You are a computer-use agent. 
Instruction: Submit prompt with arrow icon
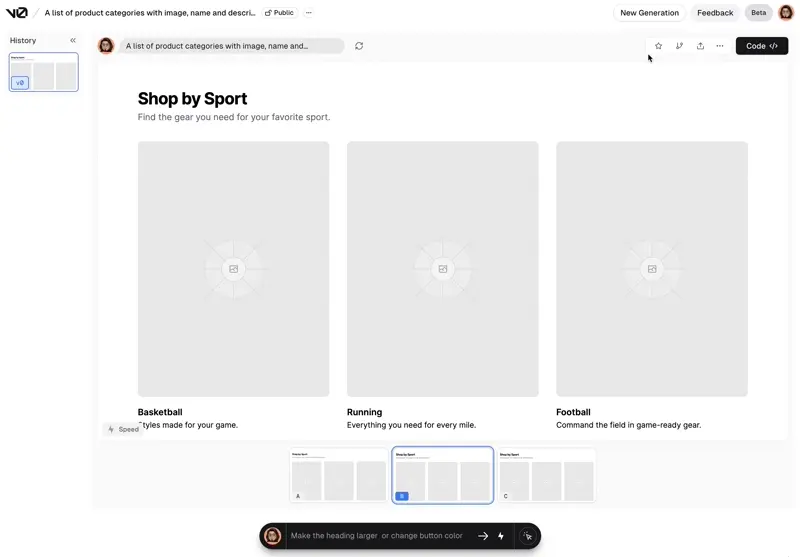pyautogui.click(x=483, y=536)
